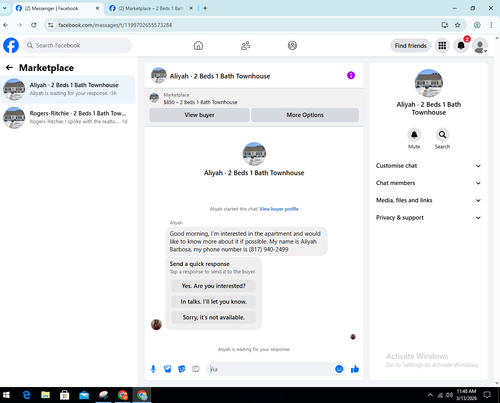Screen dimensions: 500x403
Task: Send quick response 'Sorry, it's not available.'
Action: (214, 317)
